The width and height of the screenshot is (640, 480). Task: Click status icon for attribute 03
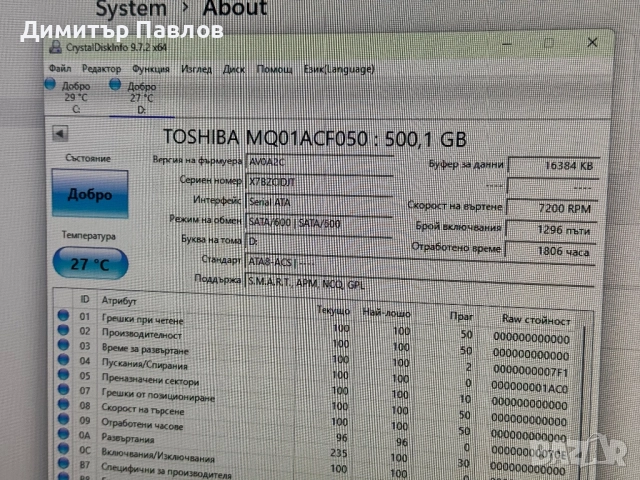pos(63,345)
